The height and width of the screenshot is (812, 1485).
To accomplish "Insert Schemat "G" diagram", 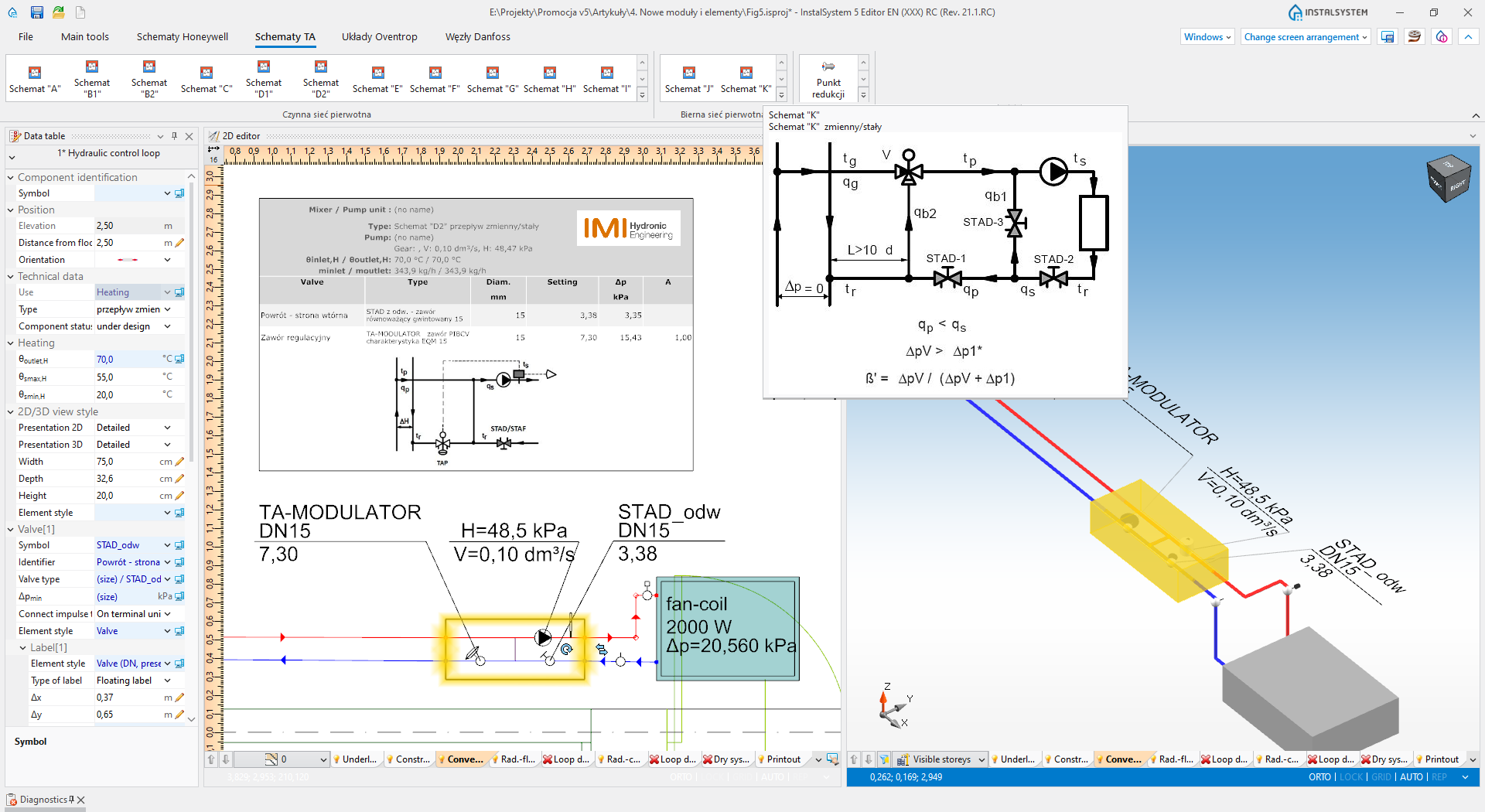I will point(493,80).
